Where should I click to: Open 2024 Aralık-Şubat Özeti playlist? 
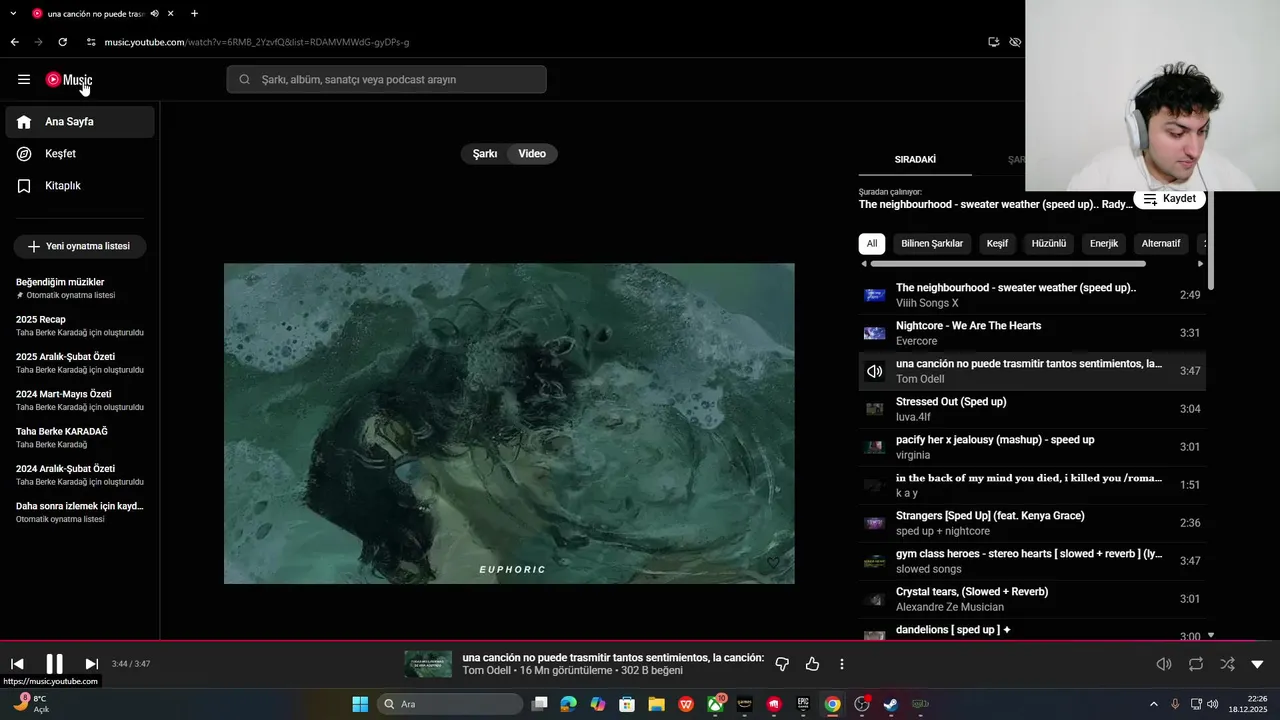point(80,475)
